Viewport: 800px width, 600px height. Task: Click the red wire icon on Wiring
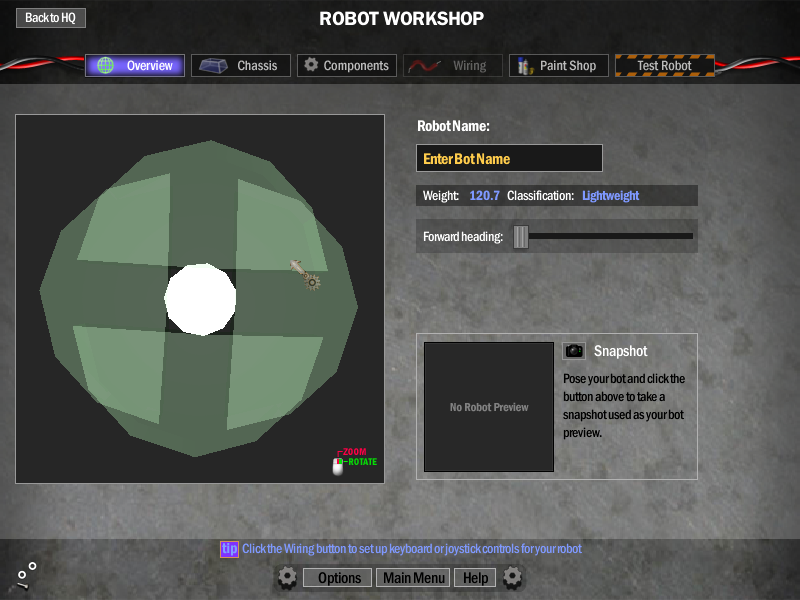[424, 66]
